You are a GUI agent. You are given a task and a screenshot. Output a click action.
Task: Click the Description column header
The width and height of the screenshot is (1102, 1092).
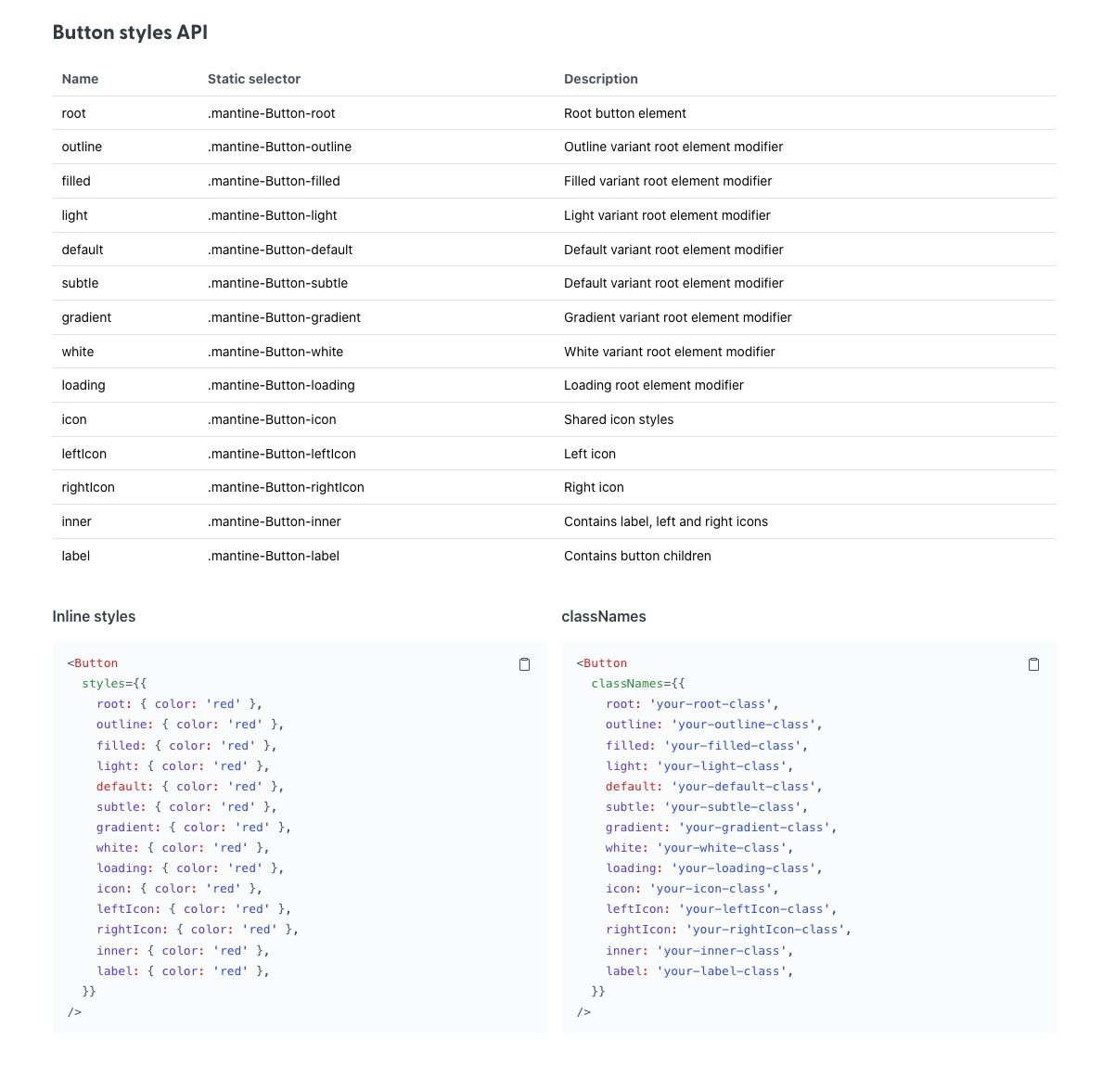coord(600,79)
